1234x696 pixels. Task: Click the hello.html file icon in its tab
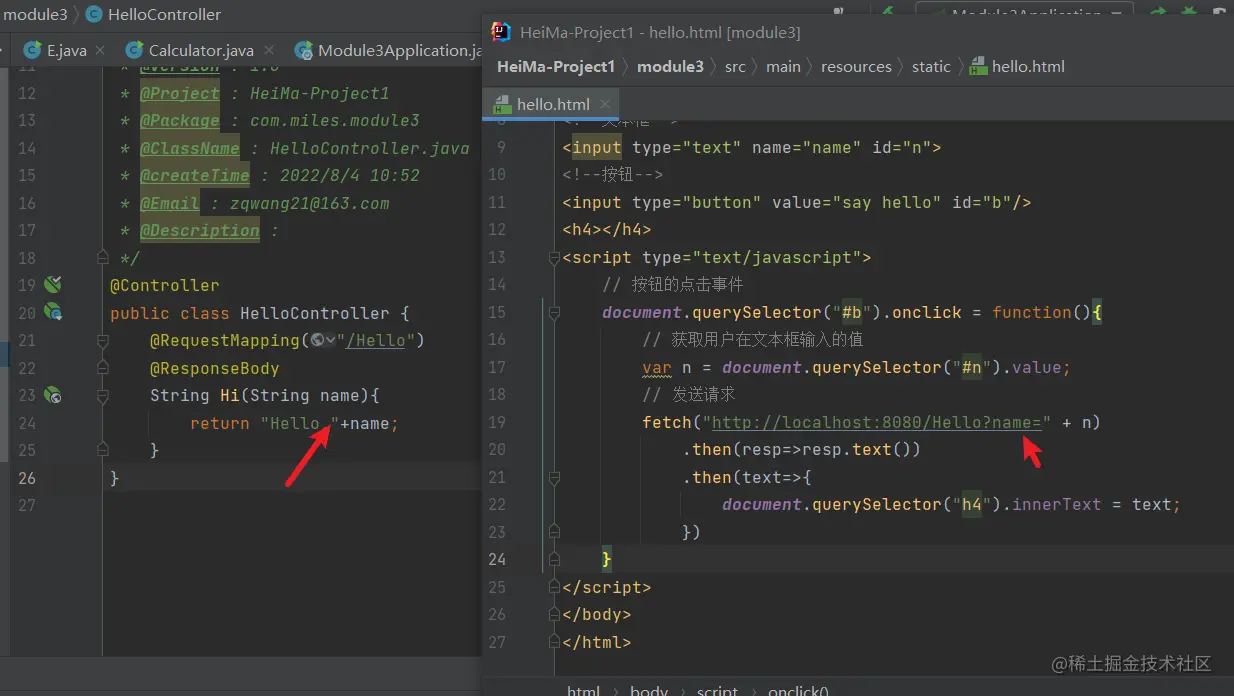point(501,104)
